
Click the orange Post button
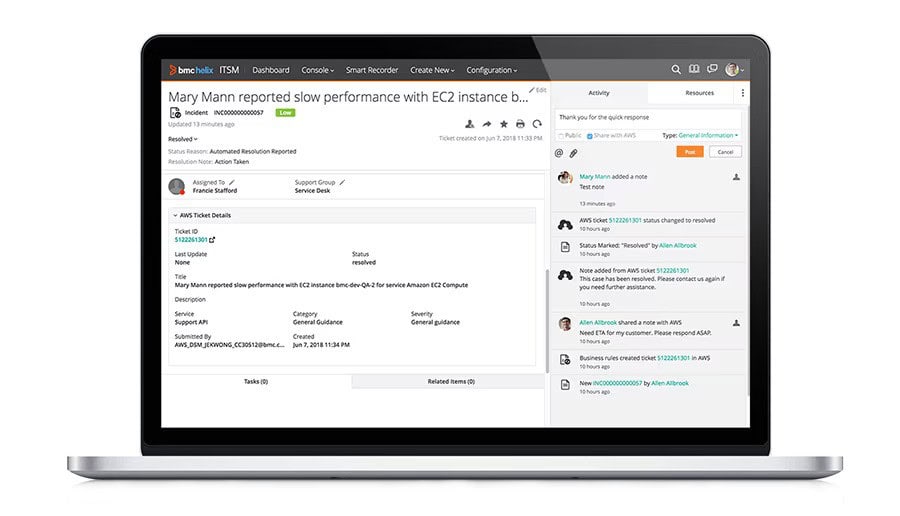click(690, 152)
